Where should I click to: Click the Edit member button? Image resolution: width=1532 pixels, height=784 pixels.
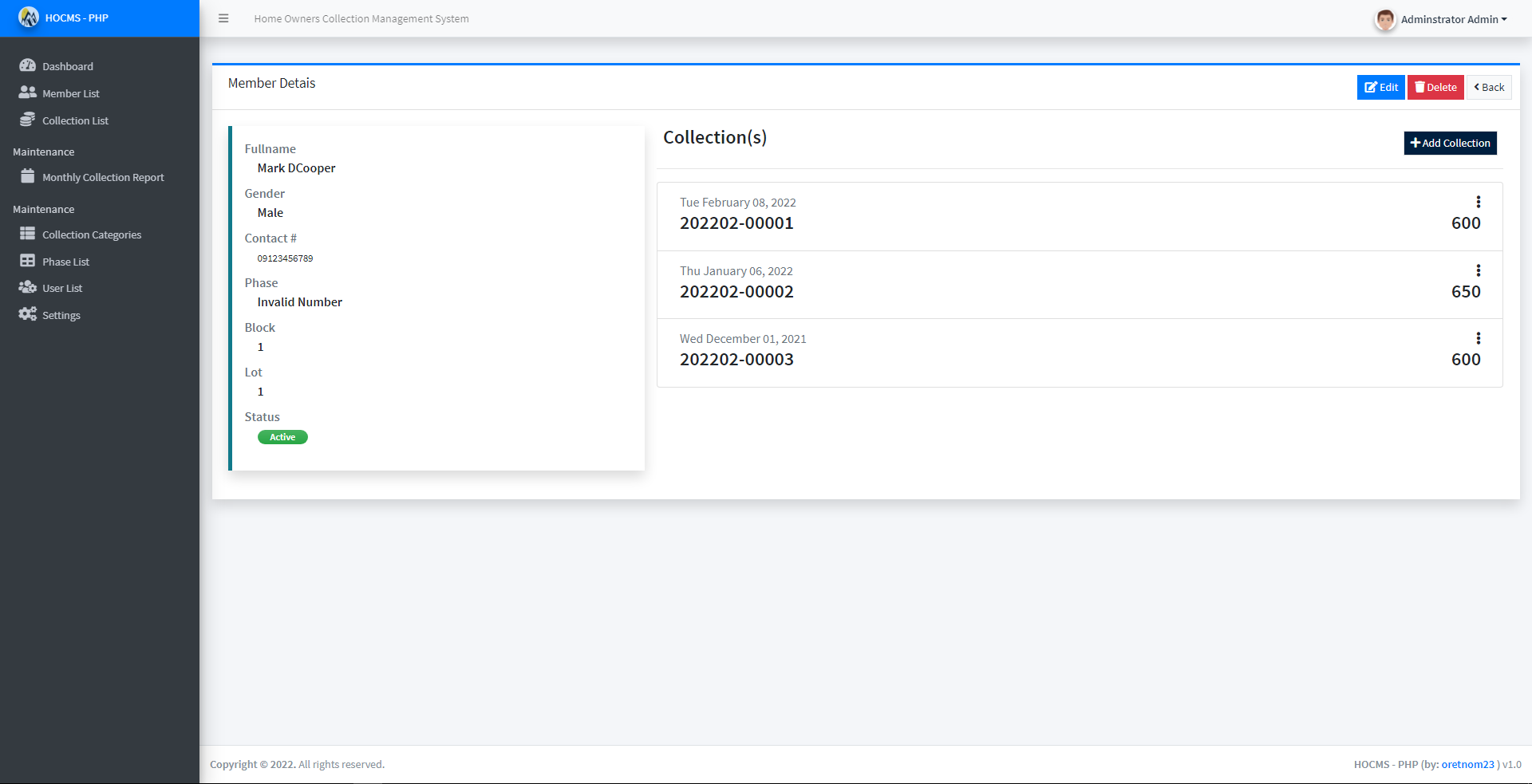pyautogui.click(x=1380, y=87)
